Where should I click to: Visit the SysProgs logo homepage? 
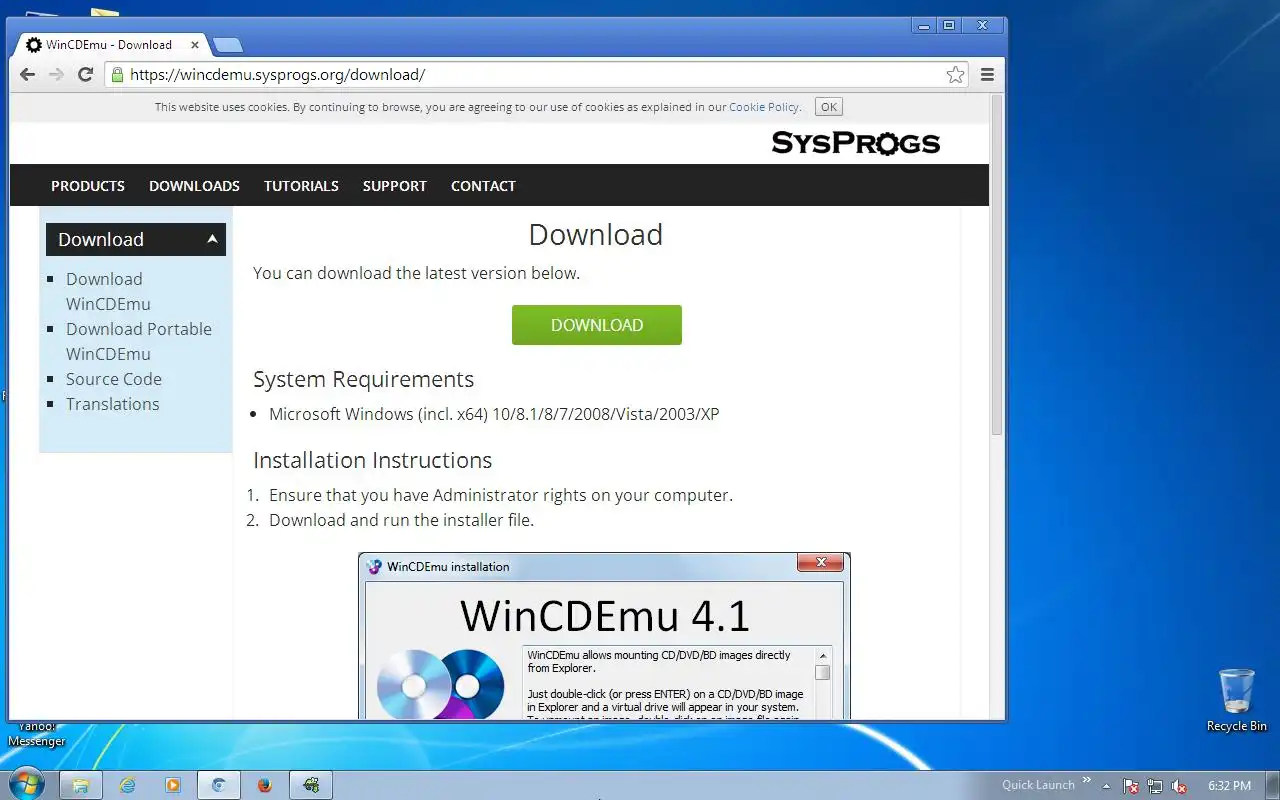tap(855, 143)
